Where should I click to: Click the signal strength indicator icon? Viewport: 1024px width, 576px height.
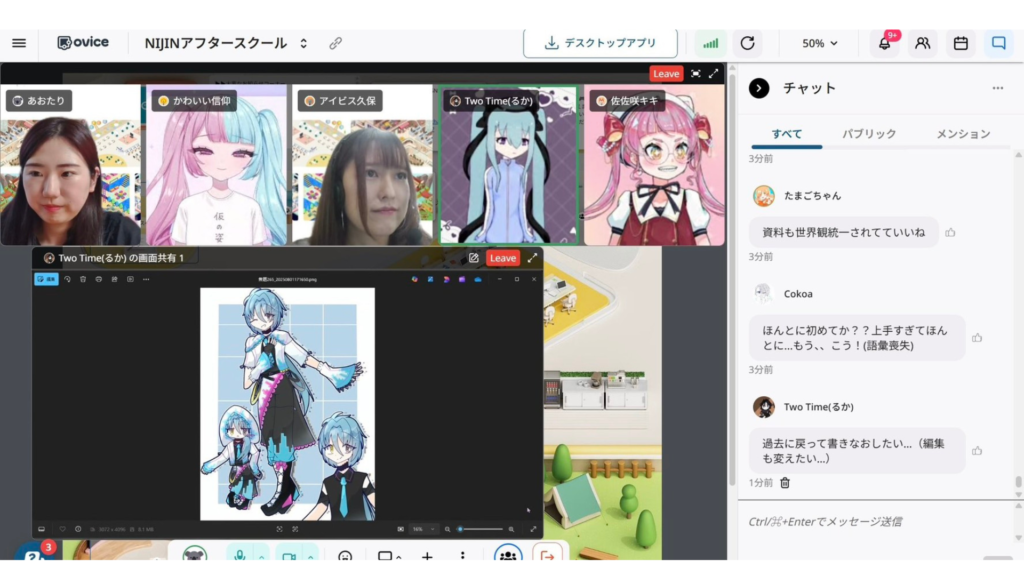(x=711, y=43)
